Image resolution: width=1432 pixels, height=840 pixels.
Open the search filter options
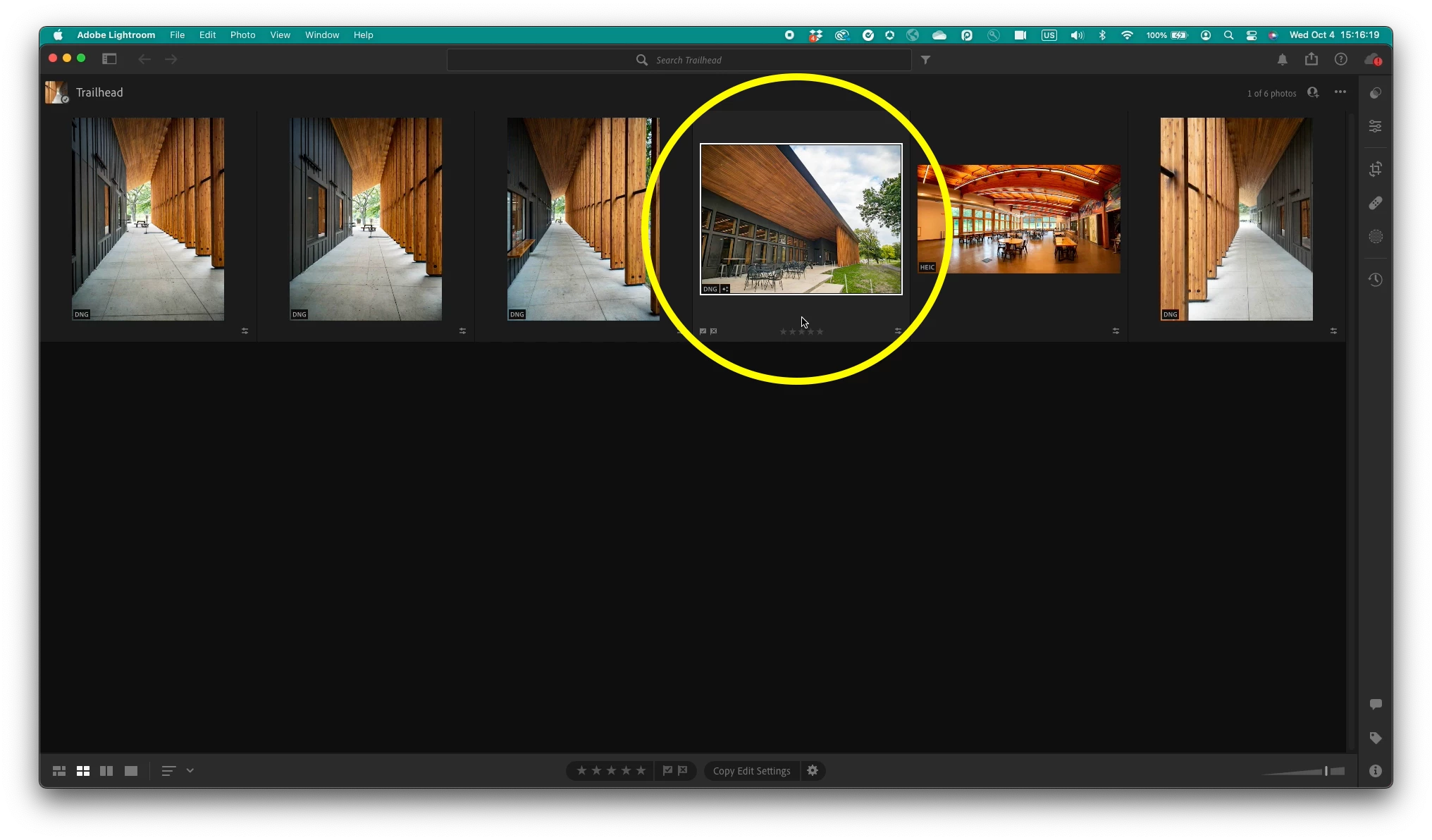[x=925, y=60]
